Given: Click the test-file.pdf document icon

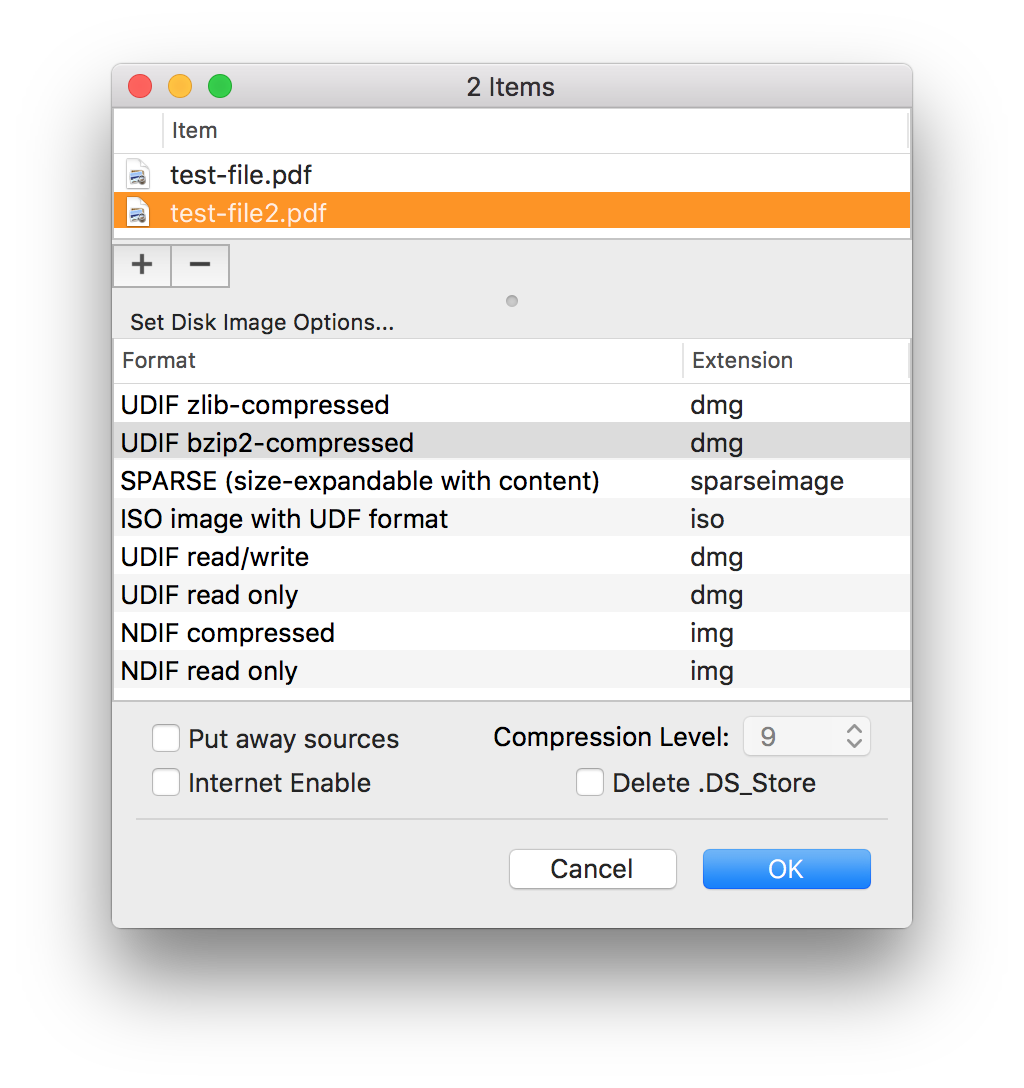Looking at the screenshot, I should pyautogui.click(x=137, y=175).
